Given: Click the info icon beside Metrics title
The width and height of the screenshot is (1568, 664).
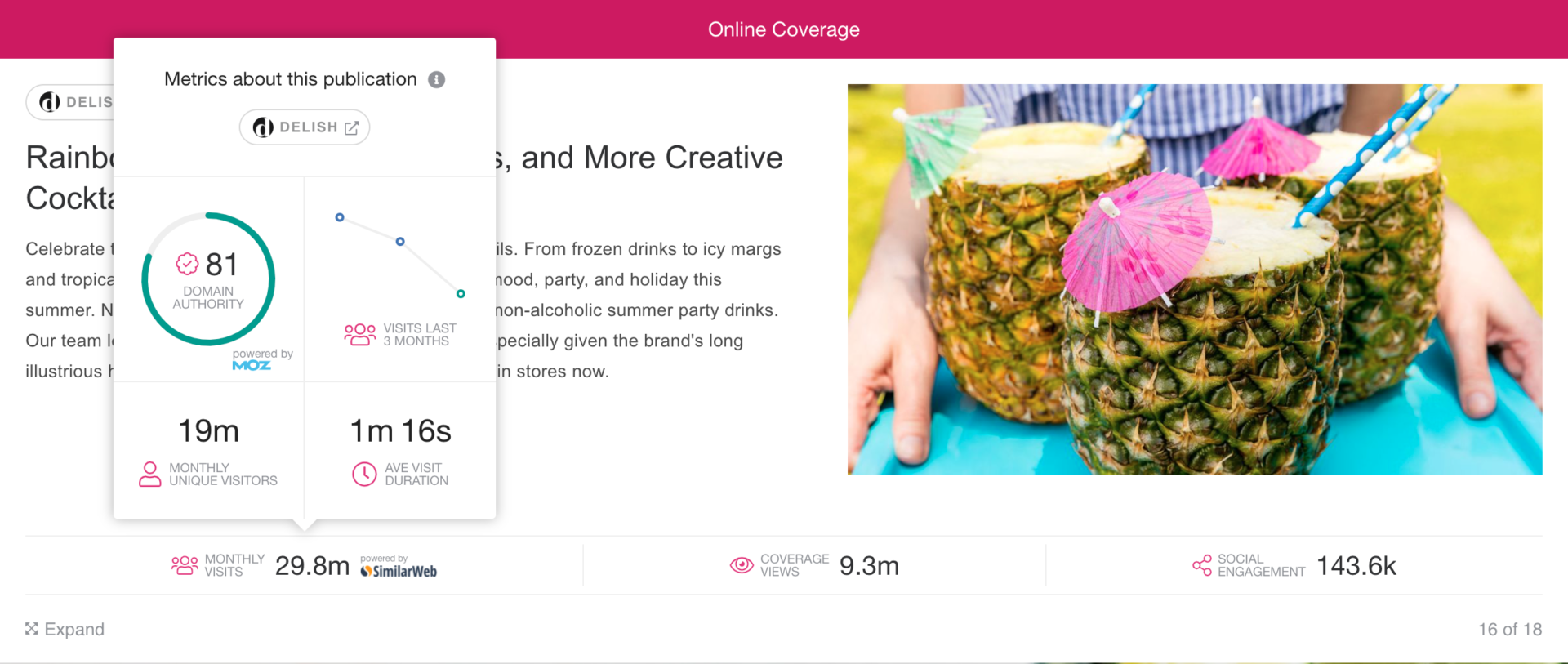Looking at the screenshot, I should point(437,79).
